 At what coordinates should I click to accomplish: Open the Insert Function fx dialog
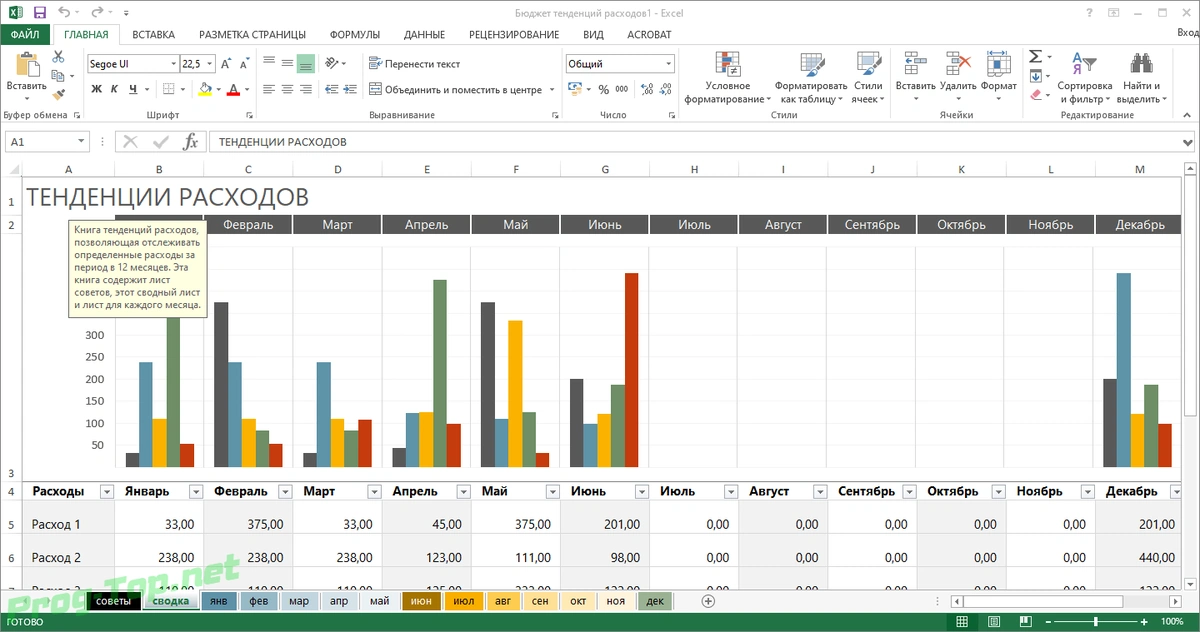tap(192, 142)
